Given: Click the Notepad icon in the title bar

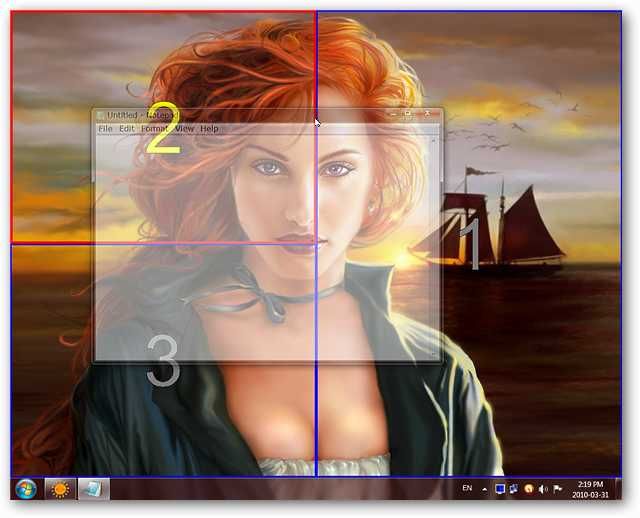Looking at the screenshot, I should click(100, 116).
